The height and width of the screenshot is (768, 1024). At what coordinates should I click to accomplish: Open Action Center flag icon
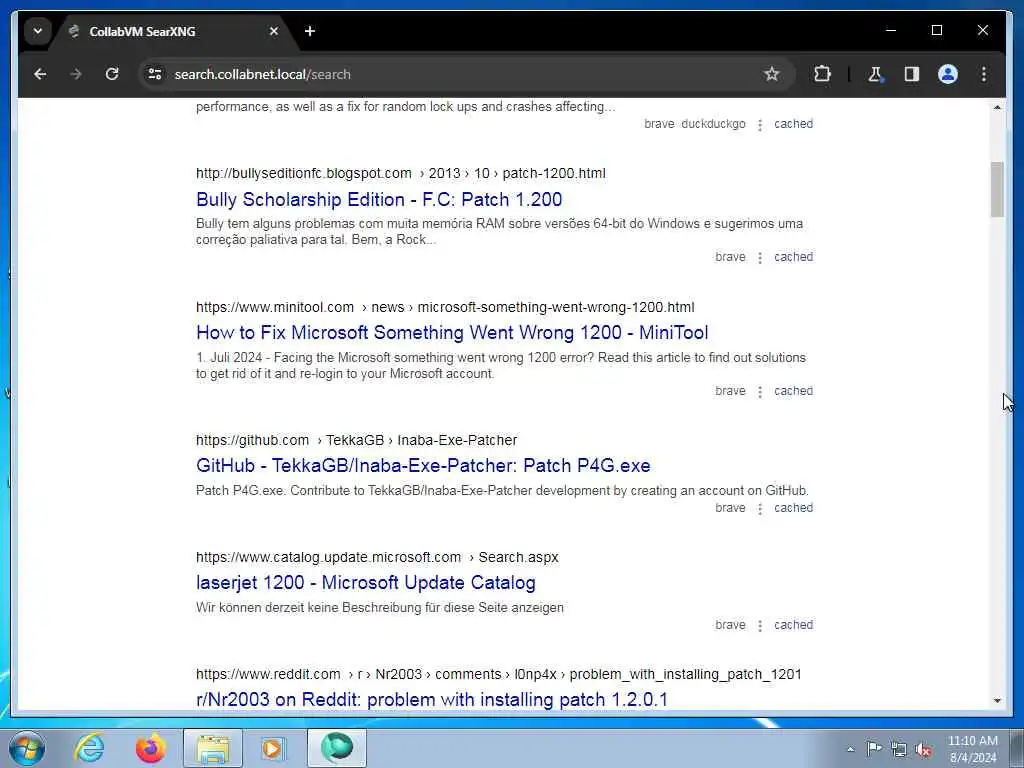coord(874,748)
